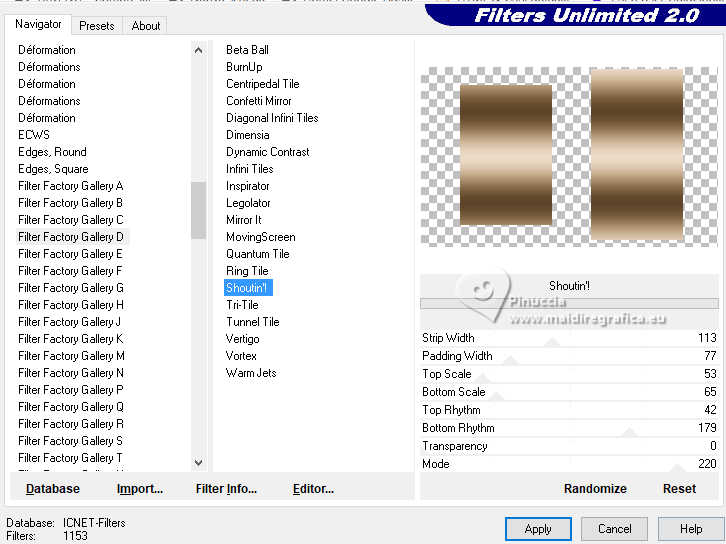Click the Randomize button

595,489
